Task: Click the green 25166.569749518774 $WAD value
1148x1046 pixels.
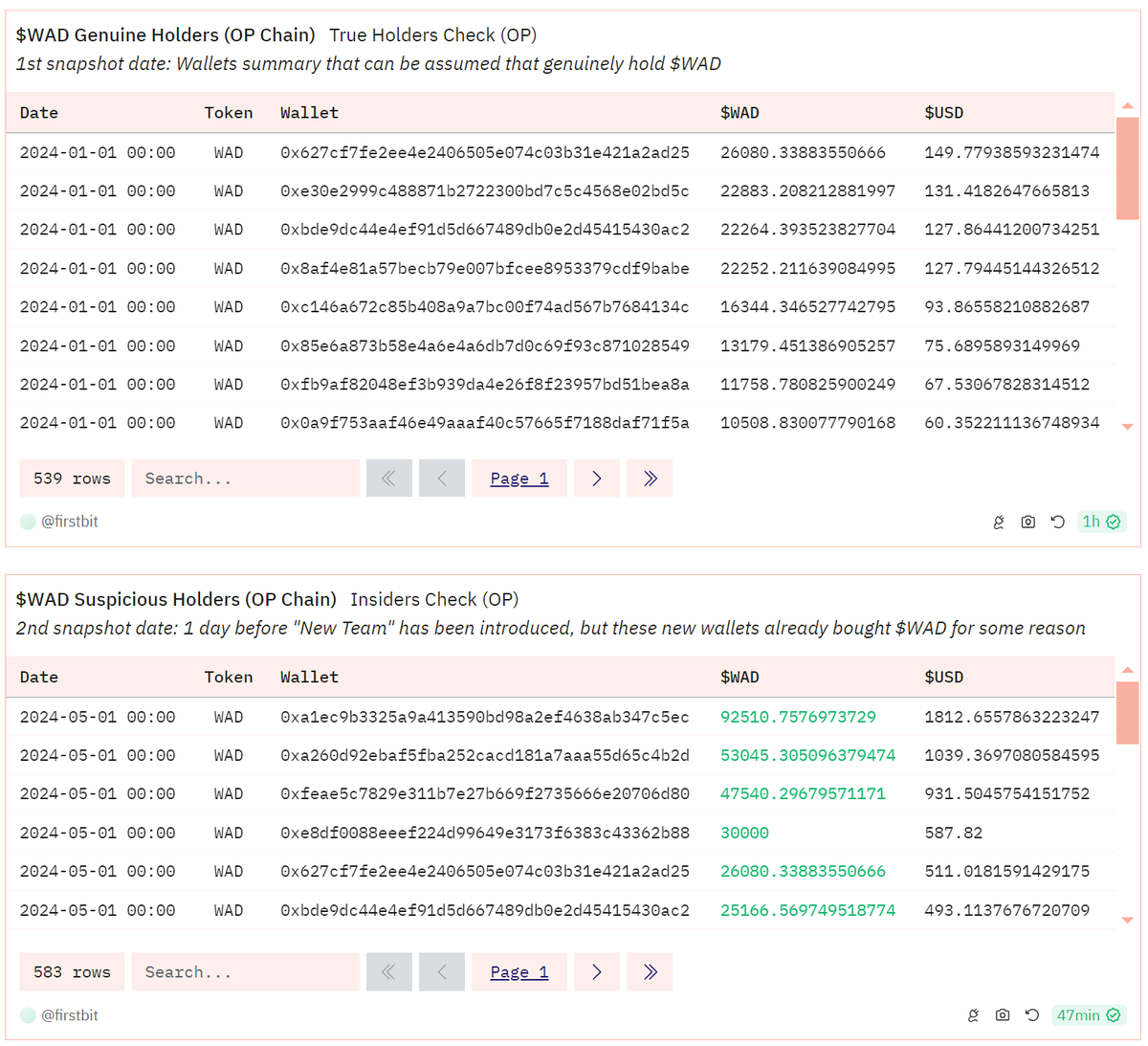Action: [808, 911]
